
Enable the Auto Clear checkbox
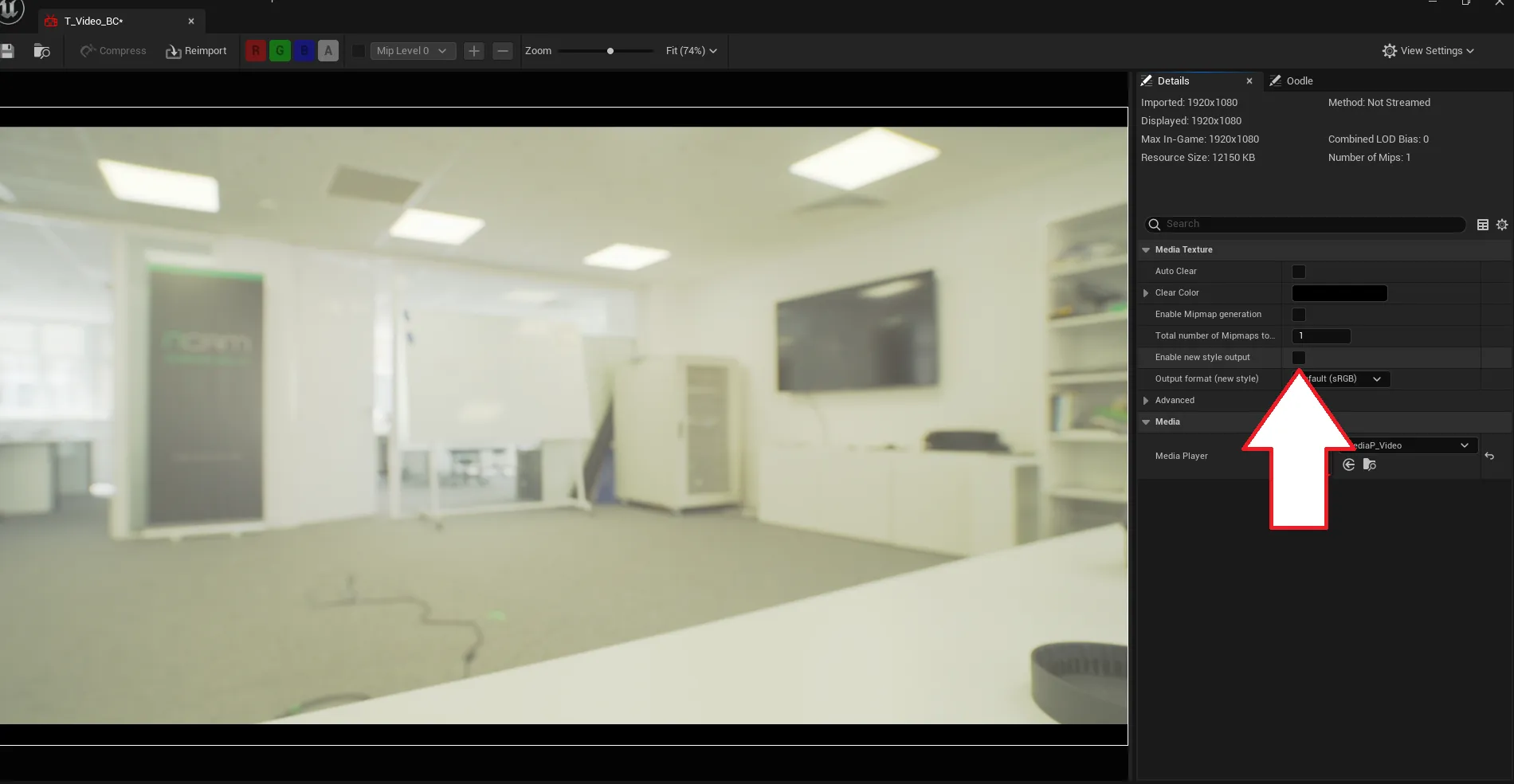[1299, 272]
